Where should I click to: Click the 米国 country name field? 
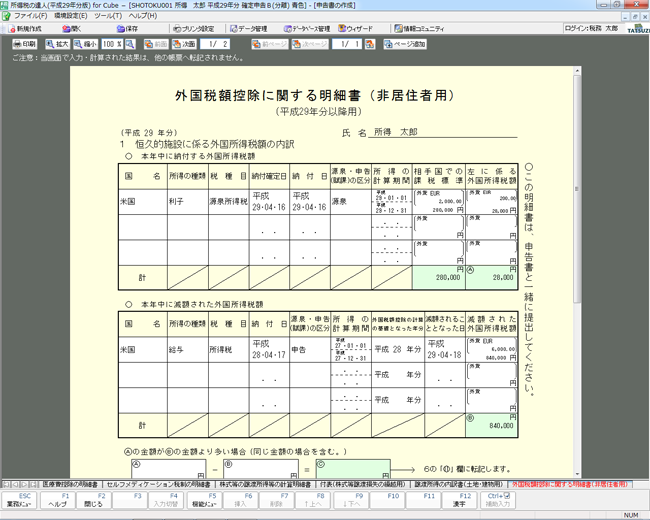(x=129, y=200)
